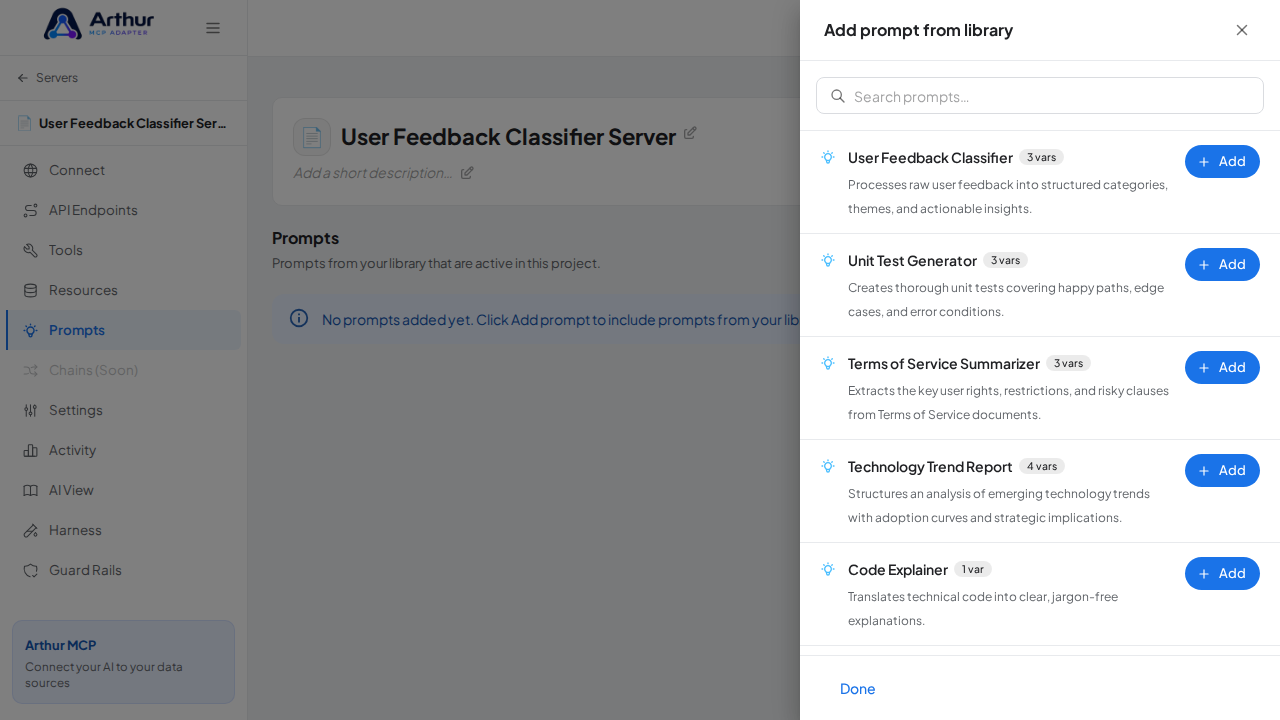Click the edit icon beside short description
Viewport: 1280px width, 720px height.
coord(467,172)
